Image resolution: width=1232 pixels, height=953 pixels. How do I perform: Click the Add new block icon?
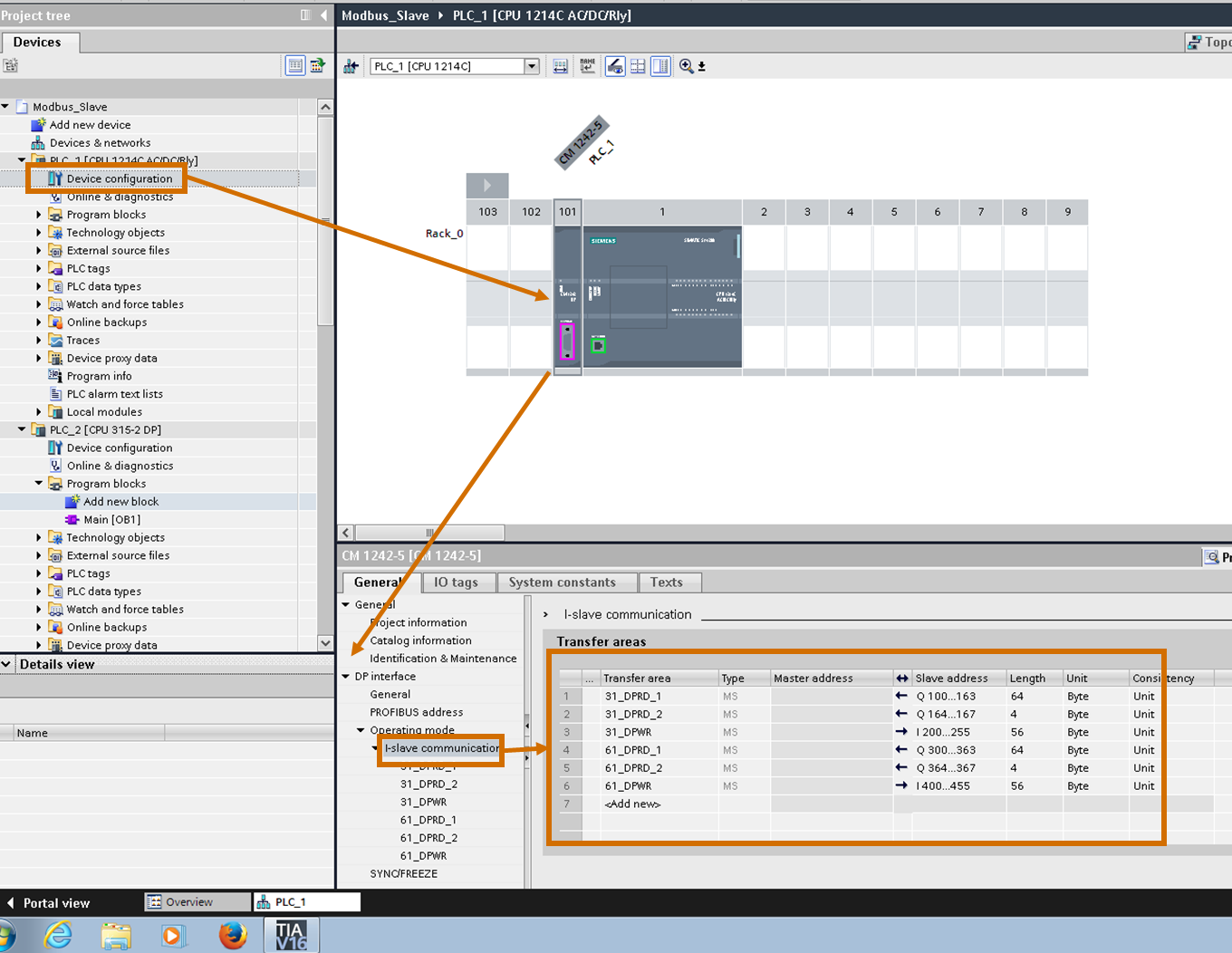pyautogui.click(x=72, y=501)
